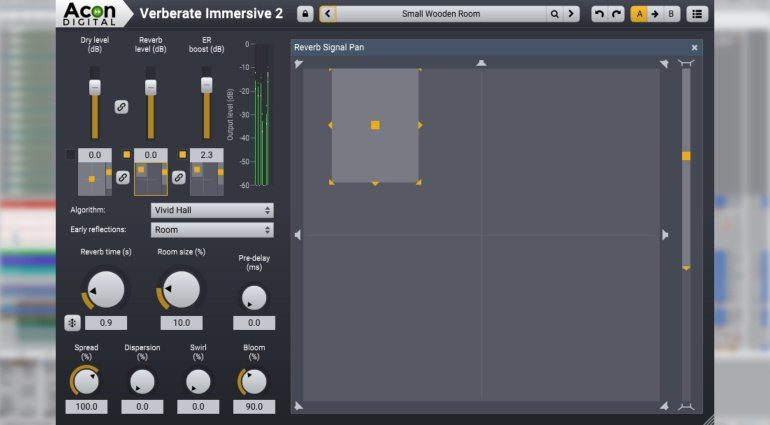Toggle link between Reverb and ER pan pads
This screenshot has width=770, height=425.
pyautogui.click(x=179, y=177)
